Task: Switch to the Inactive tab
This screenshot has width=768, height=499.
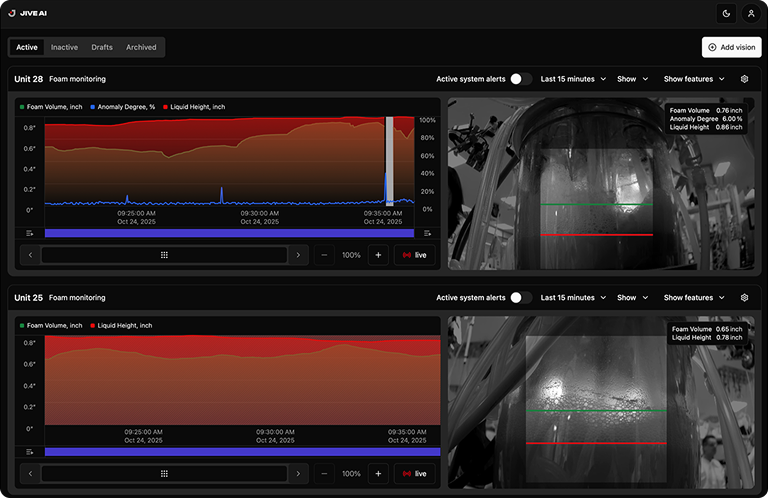Action: pyautogui.click(x=64, y=47)
